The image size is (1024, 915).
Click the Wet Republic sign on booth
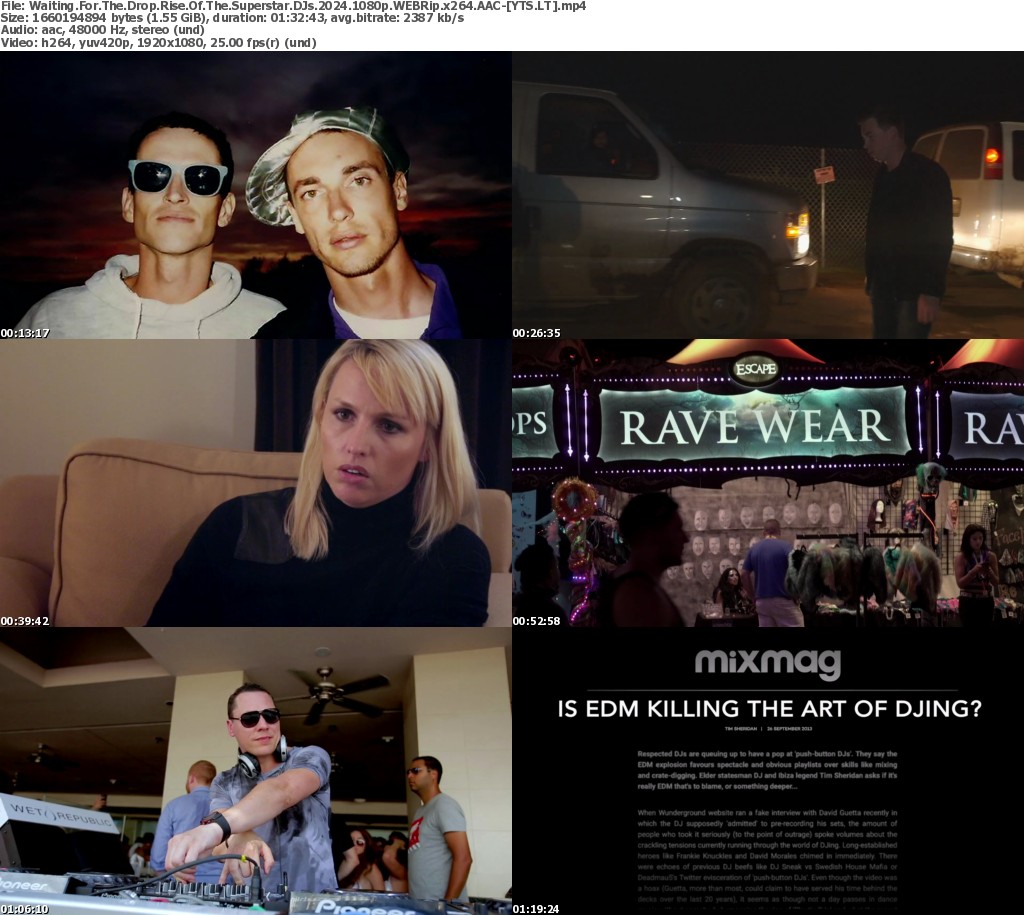click(61, 814)
